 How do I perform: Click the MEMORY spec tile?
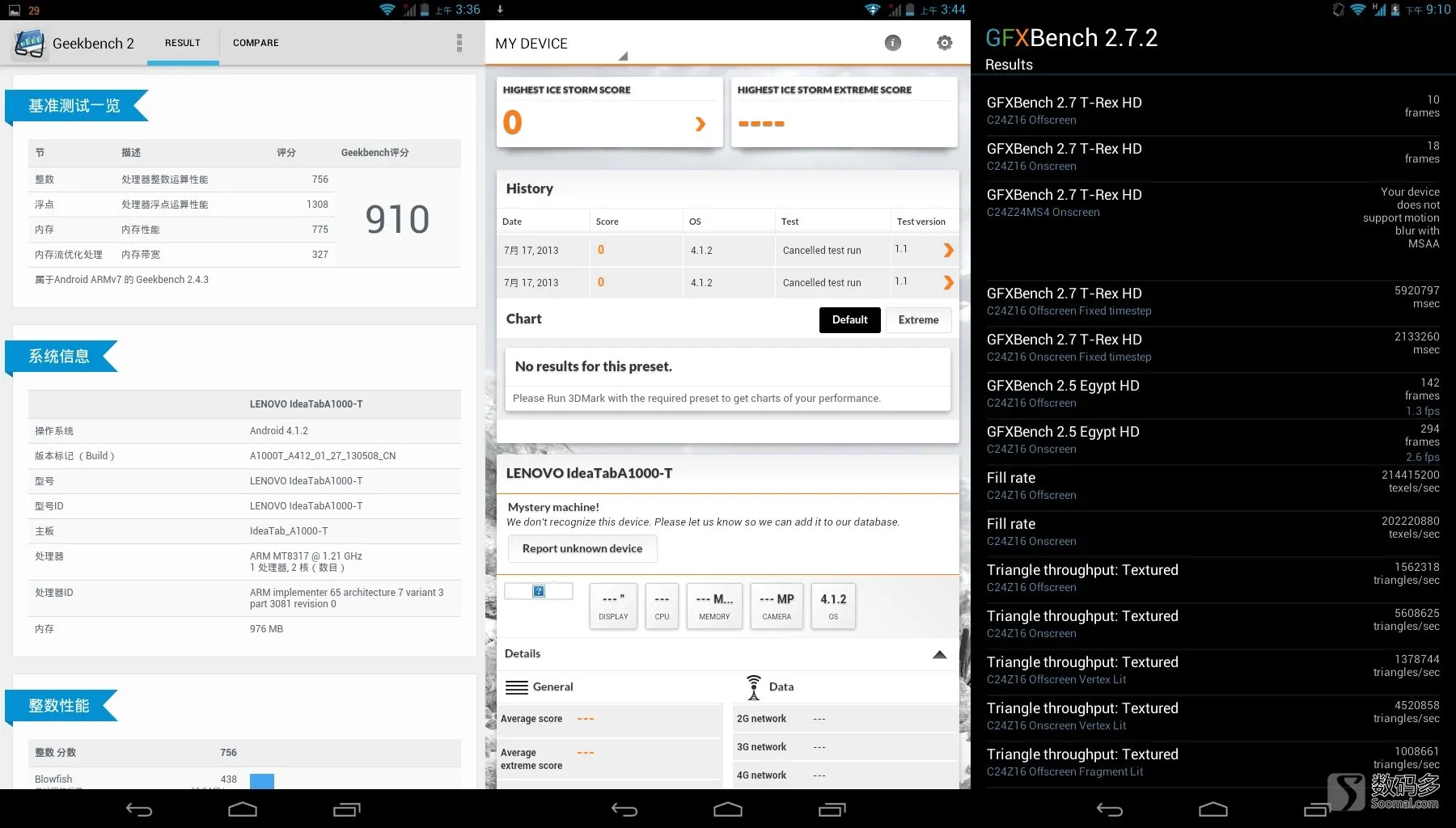tap(714, 606)
